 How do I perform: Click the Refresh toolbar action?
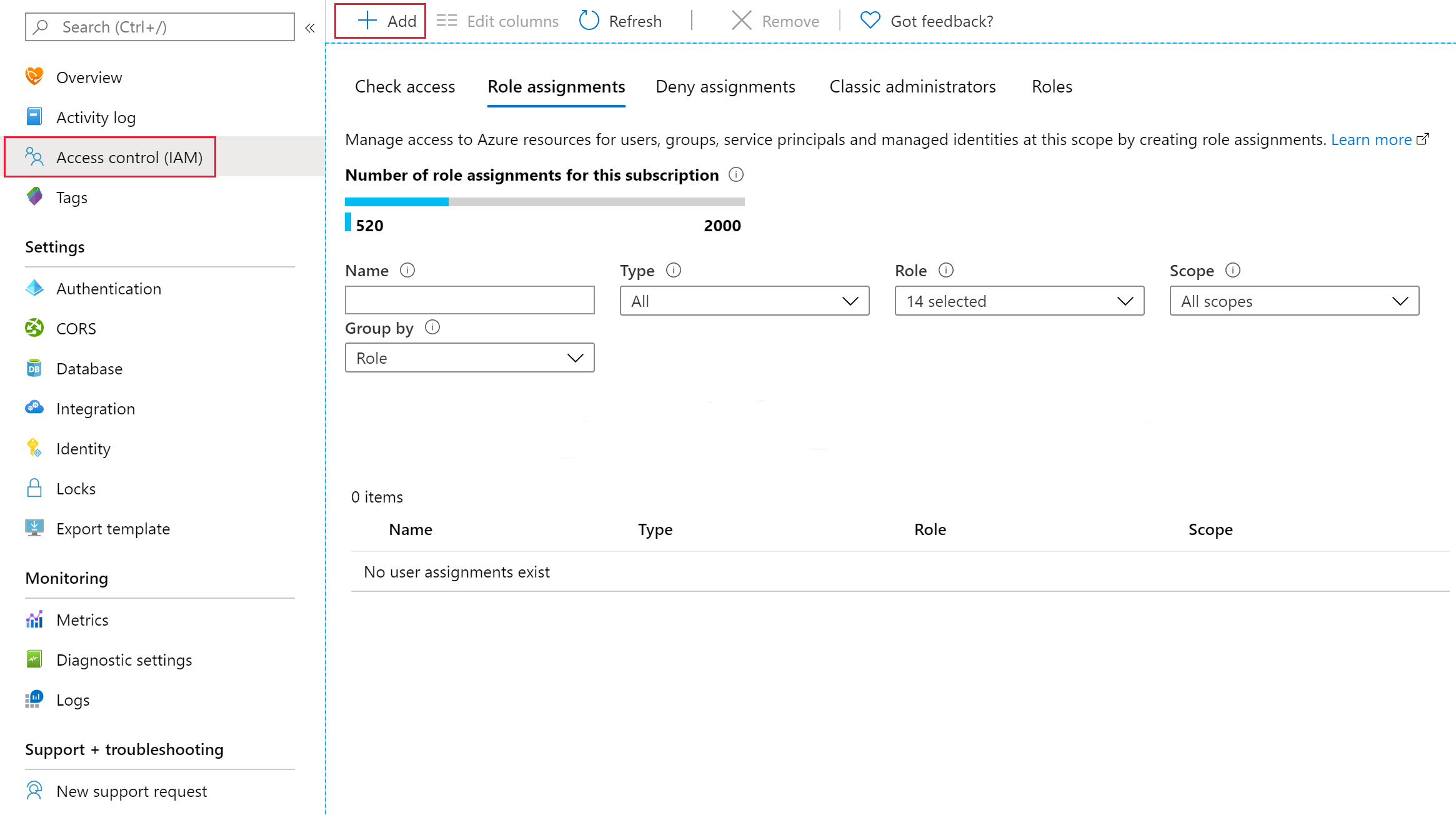pyautogui.click(x=619, y=21)
